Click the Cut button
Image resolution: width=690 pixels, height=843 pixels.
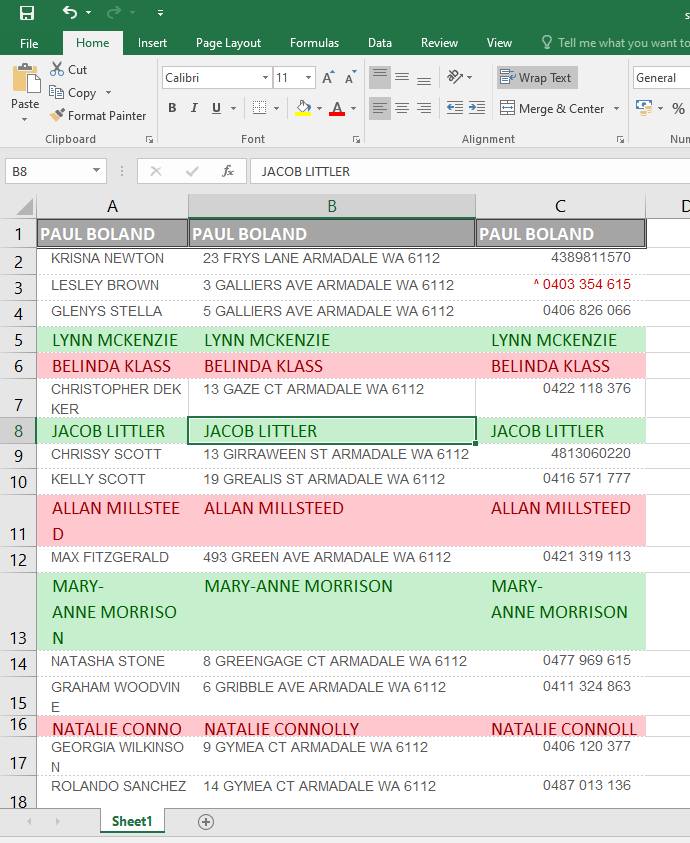pos(68,69)
